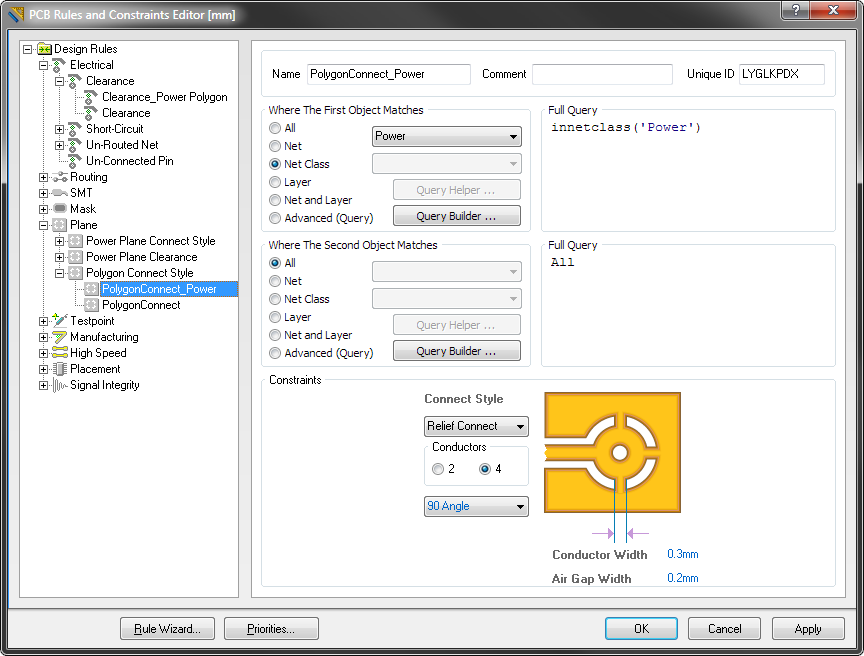Click the Design Rules folder icon
864x656 pixels.
click(45, 49)
